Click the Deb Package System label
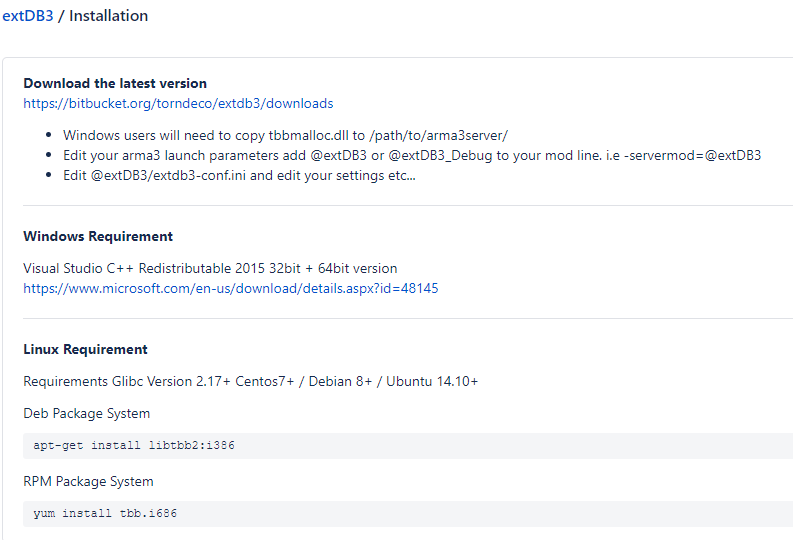 tap(86, 414)
